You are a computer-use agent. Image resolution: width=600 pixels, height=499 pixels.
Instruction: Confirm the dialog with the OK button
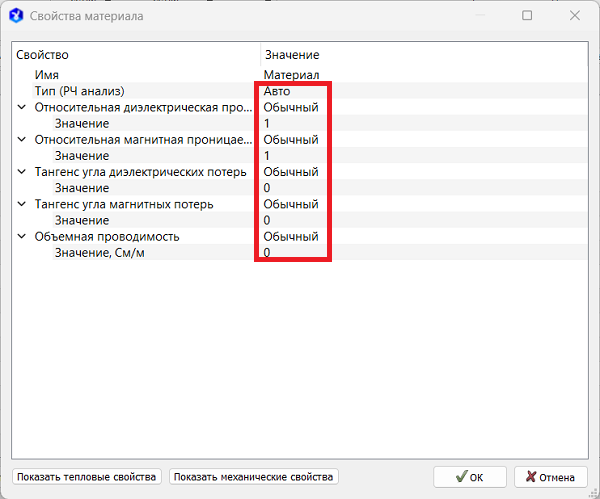[470, 477]
